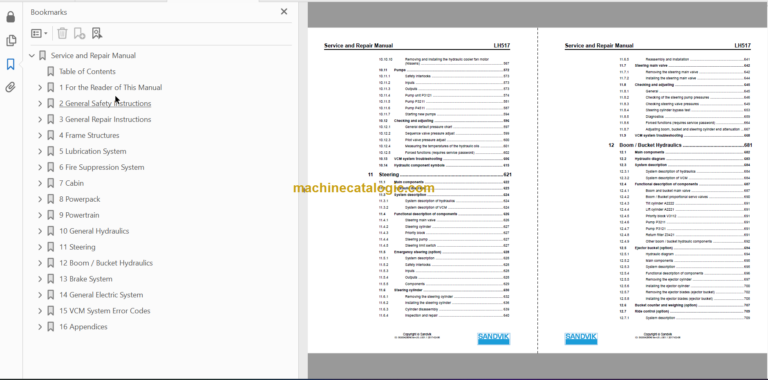
Task: Expand 1 For the Reader of This Manual
Action: click(x=40, y=88)
